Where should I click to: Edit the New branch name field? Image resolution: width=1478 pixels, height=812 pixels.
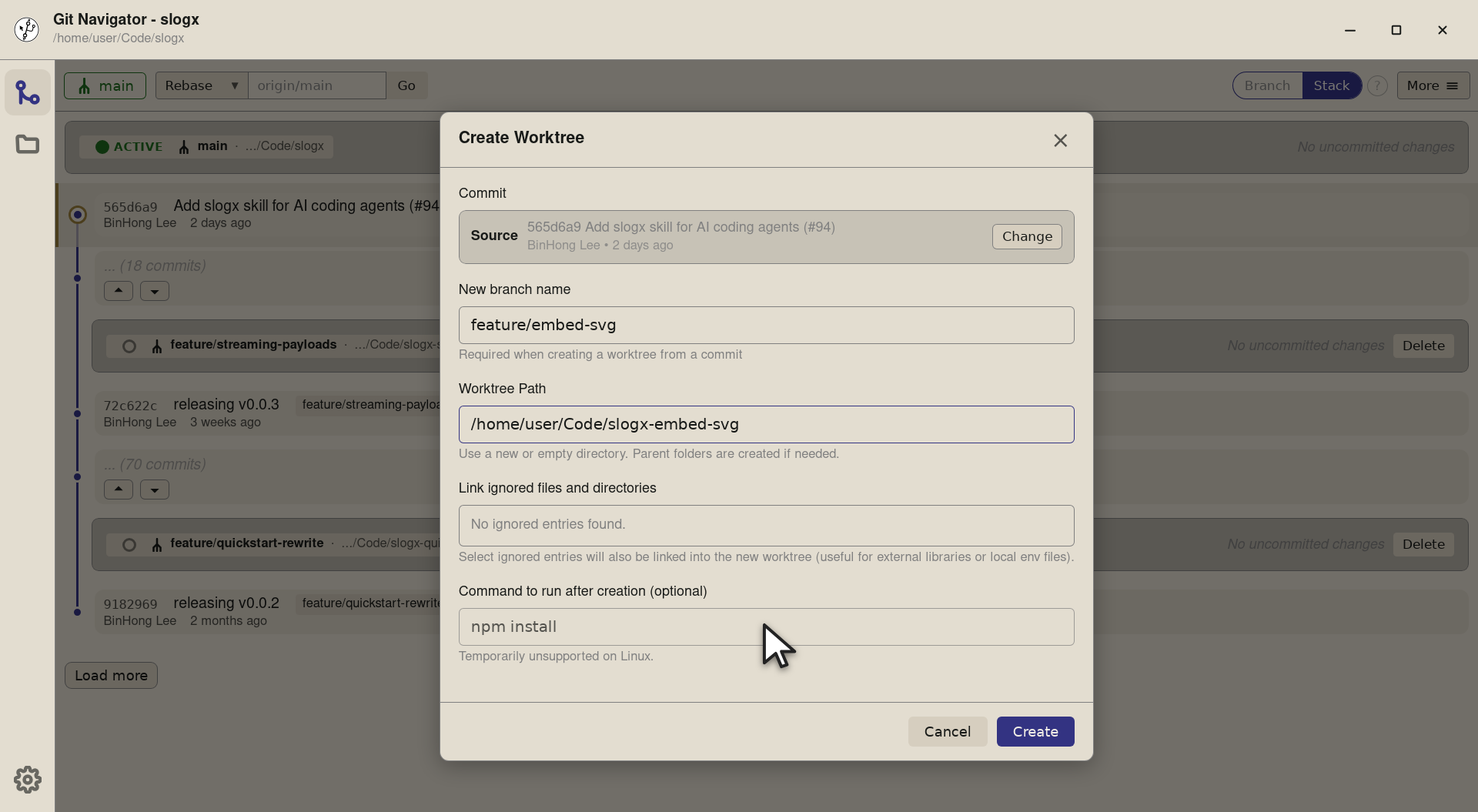tap(766, 325)
